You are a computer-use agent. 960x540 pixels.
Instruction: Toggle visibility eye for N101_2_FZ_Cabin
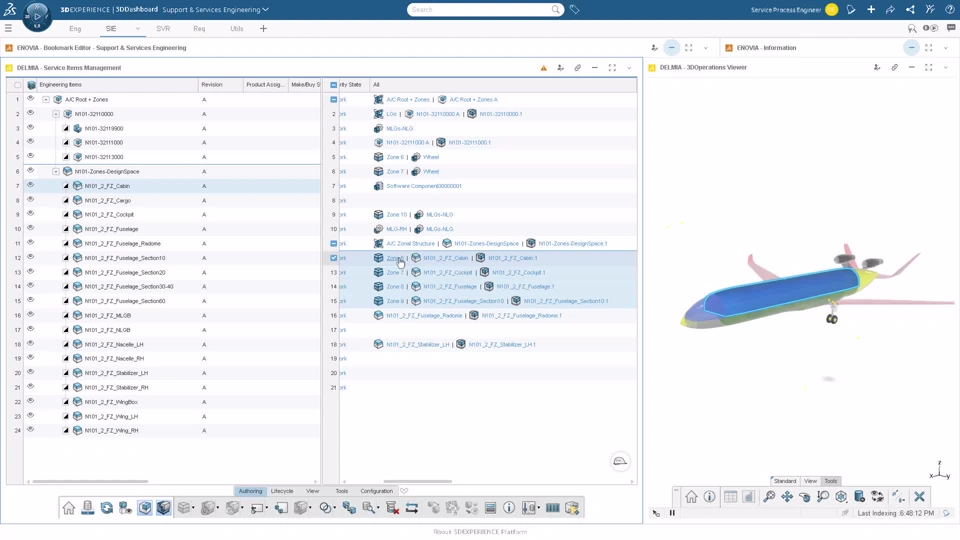click(30, 186)
